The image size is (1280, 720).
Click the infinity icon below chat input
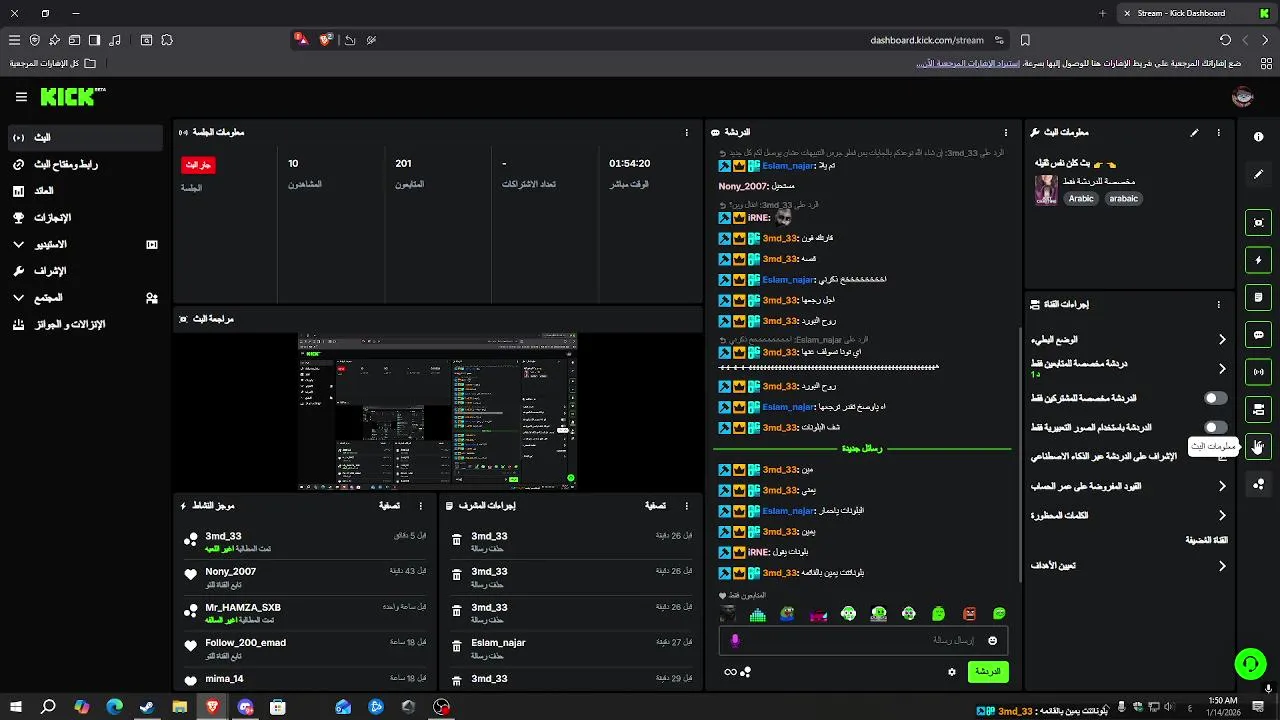pyautogui.click(x=730, y=672)
